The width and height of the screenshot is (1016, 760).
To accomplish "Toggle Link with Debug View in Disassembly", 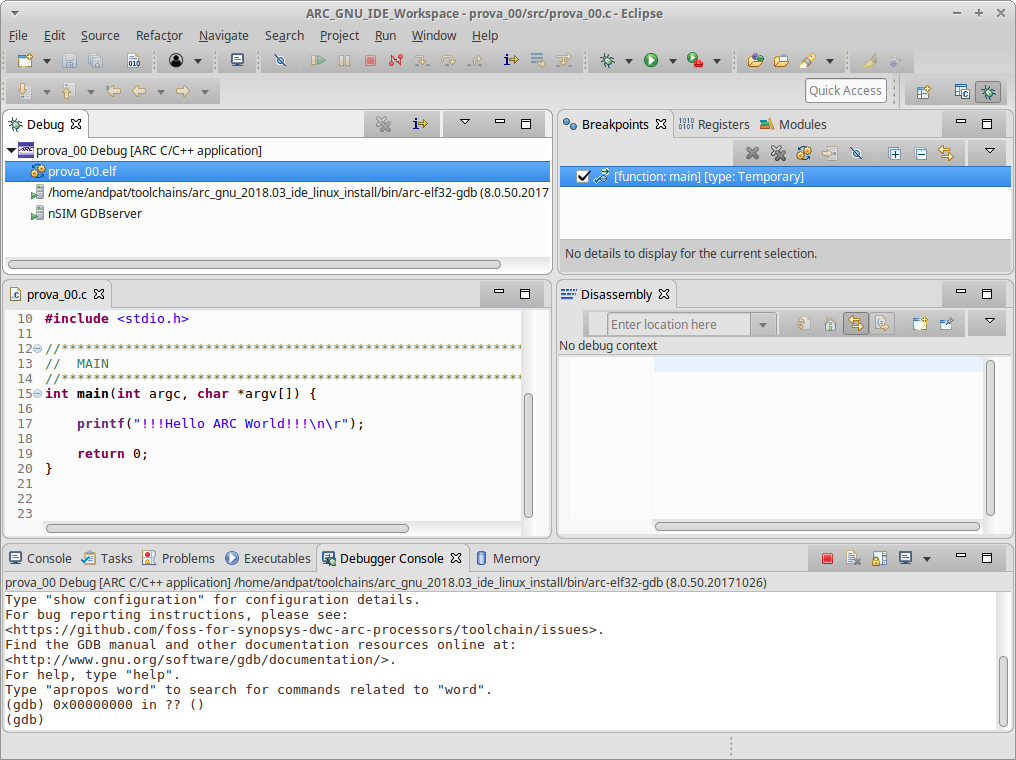I will [x=858, y=322].
